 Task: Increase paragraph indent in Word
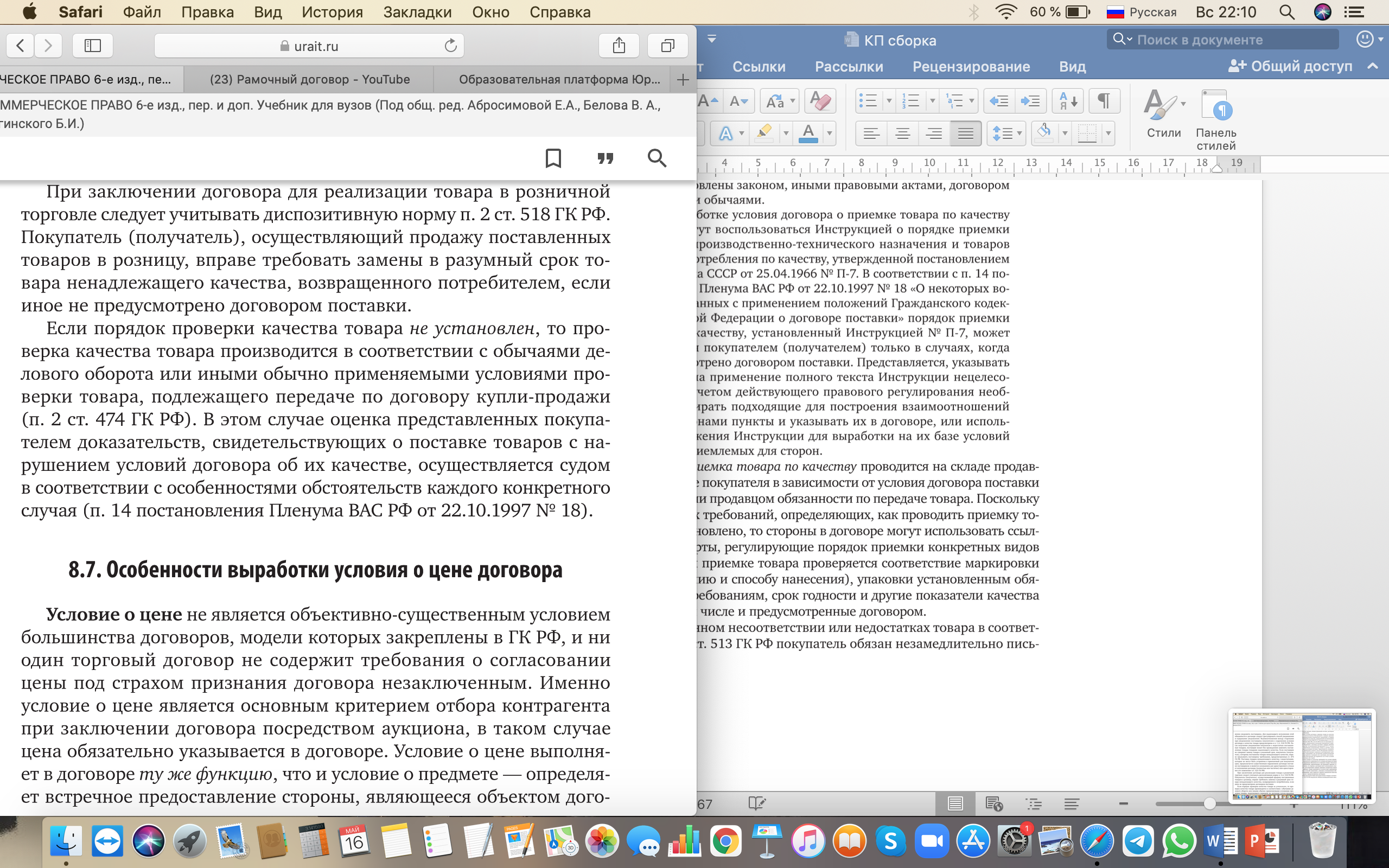(x=1030, y=101)
